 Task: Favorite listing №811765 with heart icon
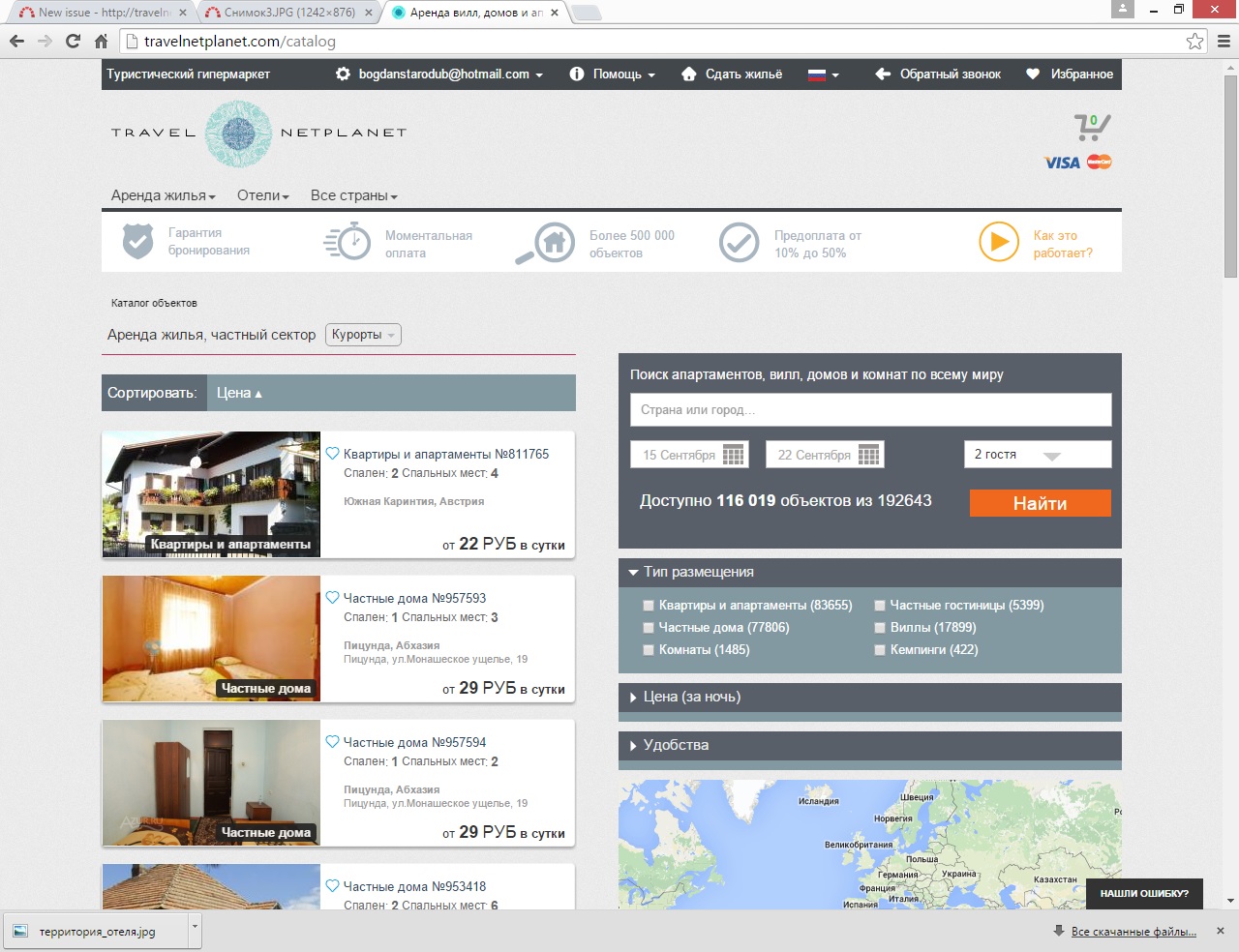click(x=332, y=454)
